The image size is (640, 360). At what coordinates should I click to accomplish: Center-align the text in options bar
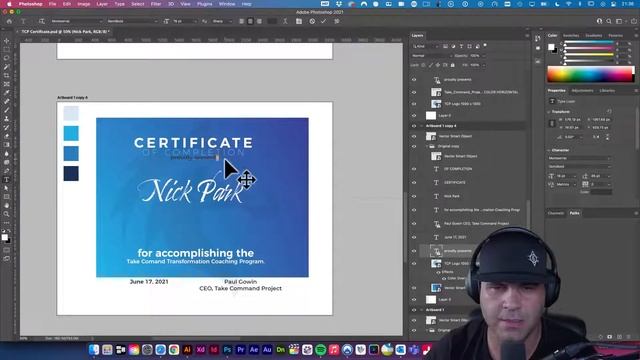pos(250,21)
